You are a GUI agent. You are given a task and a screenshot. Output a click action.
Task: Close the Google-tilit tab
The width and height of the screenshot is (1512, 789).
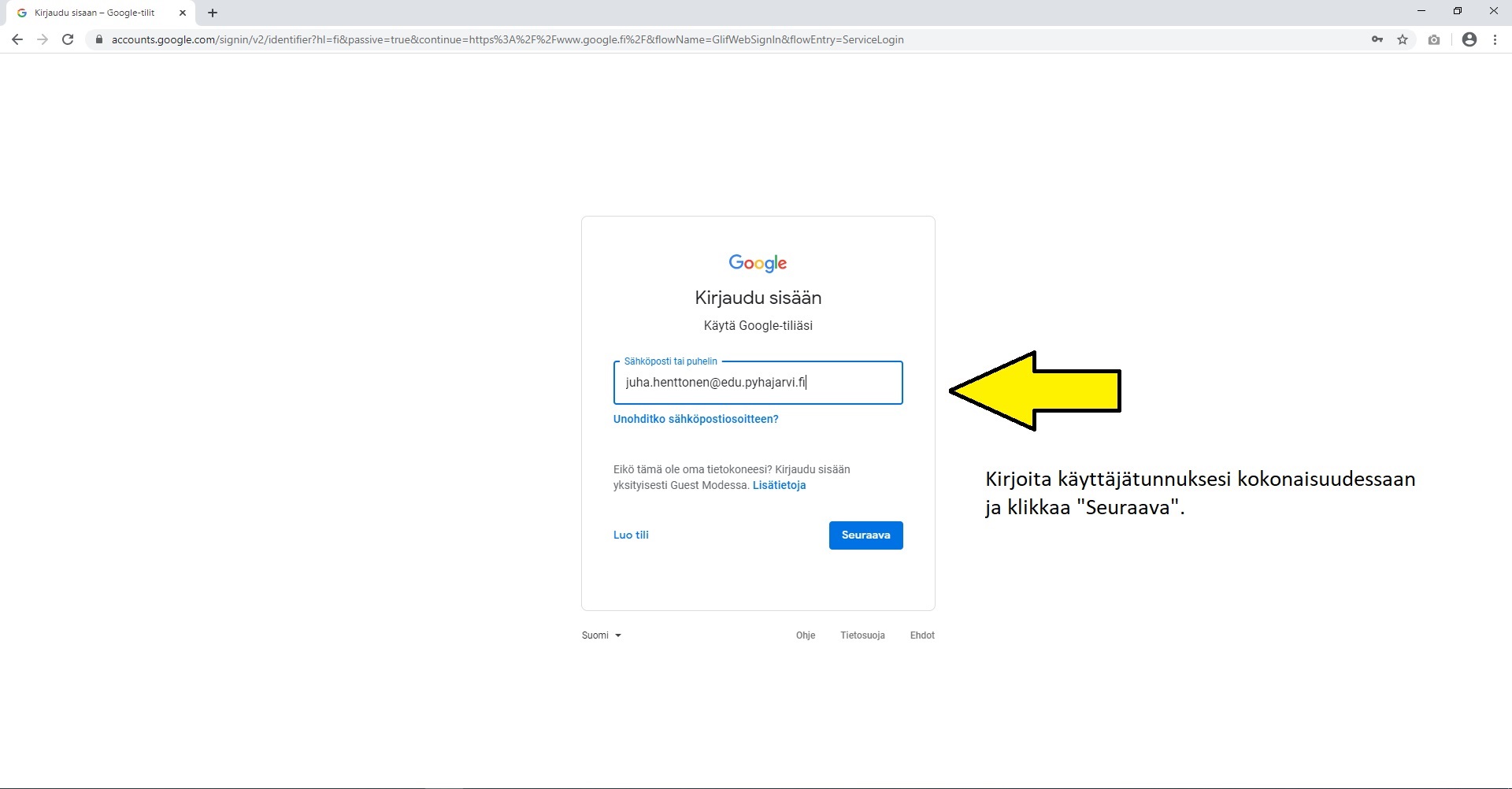tap(183, 13)
